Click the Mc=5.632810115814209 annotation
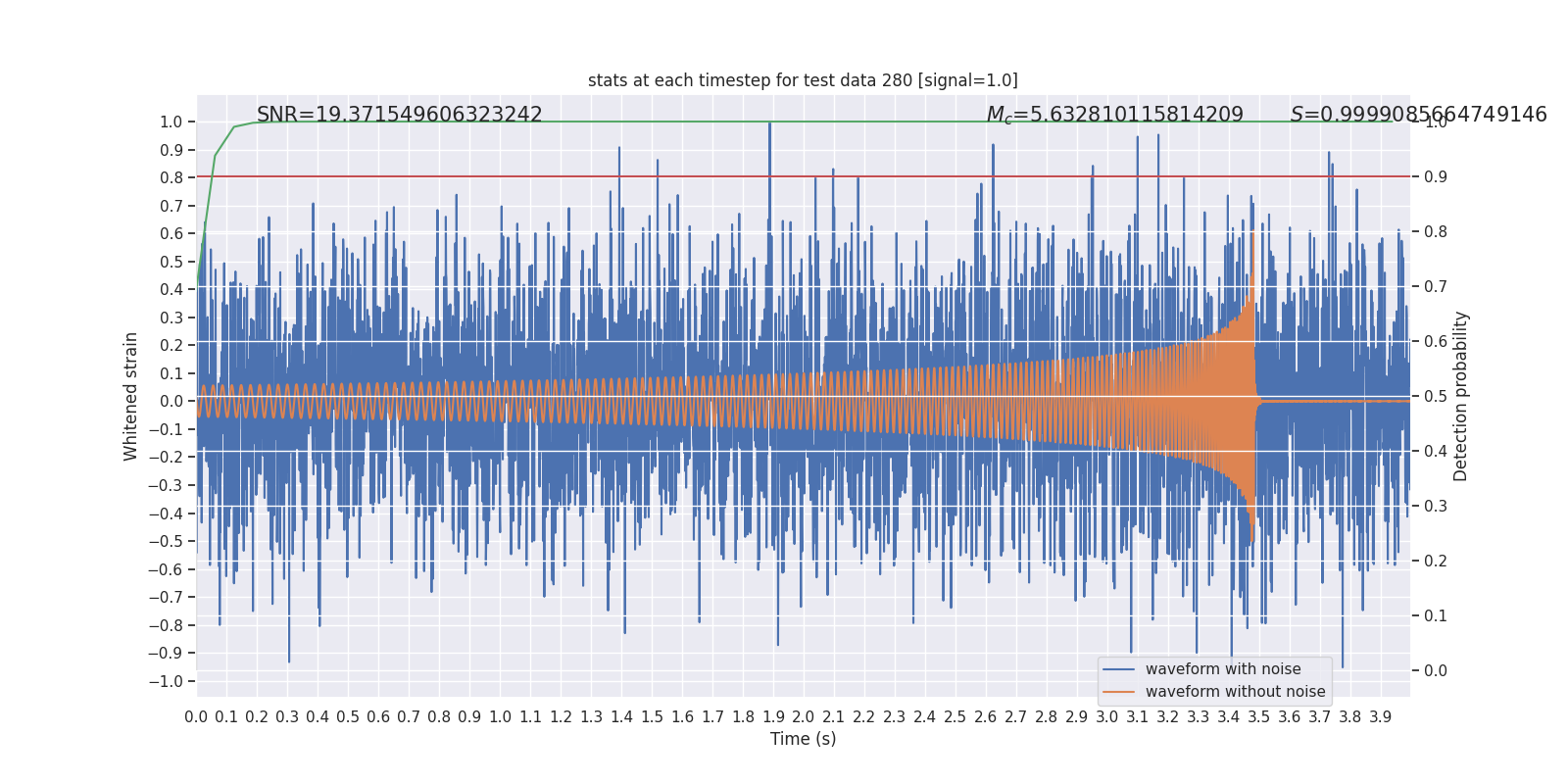Screen dimensions: 1568x784 click(1114, 115)
